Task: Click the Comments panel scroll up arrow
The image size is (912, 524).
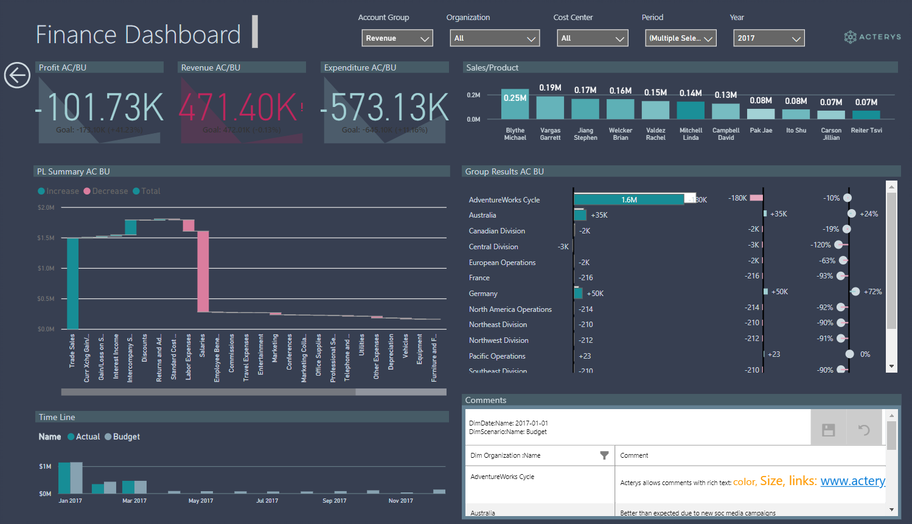Action: (892, 416)
